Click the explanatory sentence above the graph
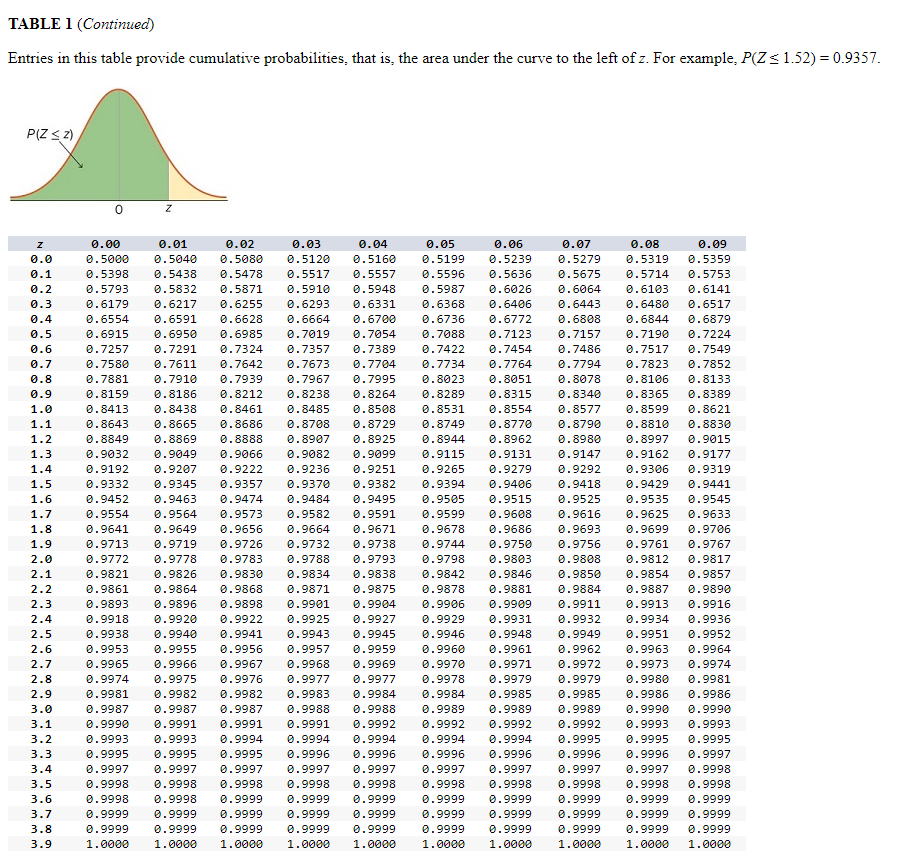 click(x=300, y=58)
